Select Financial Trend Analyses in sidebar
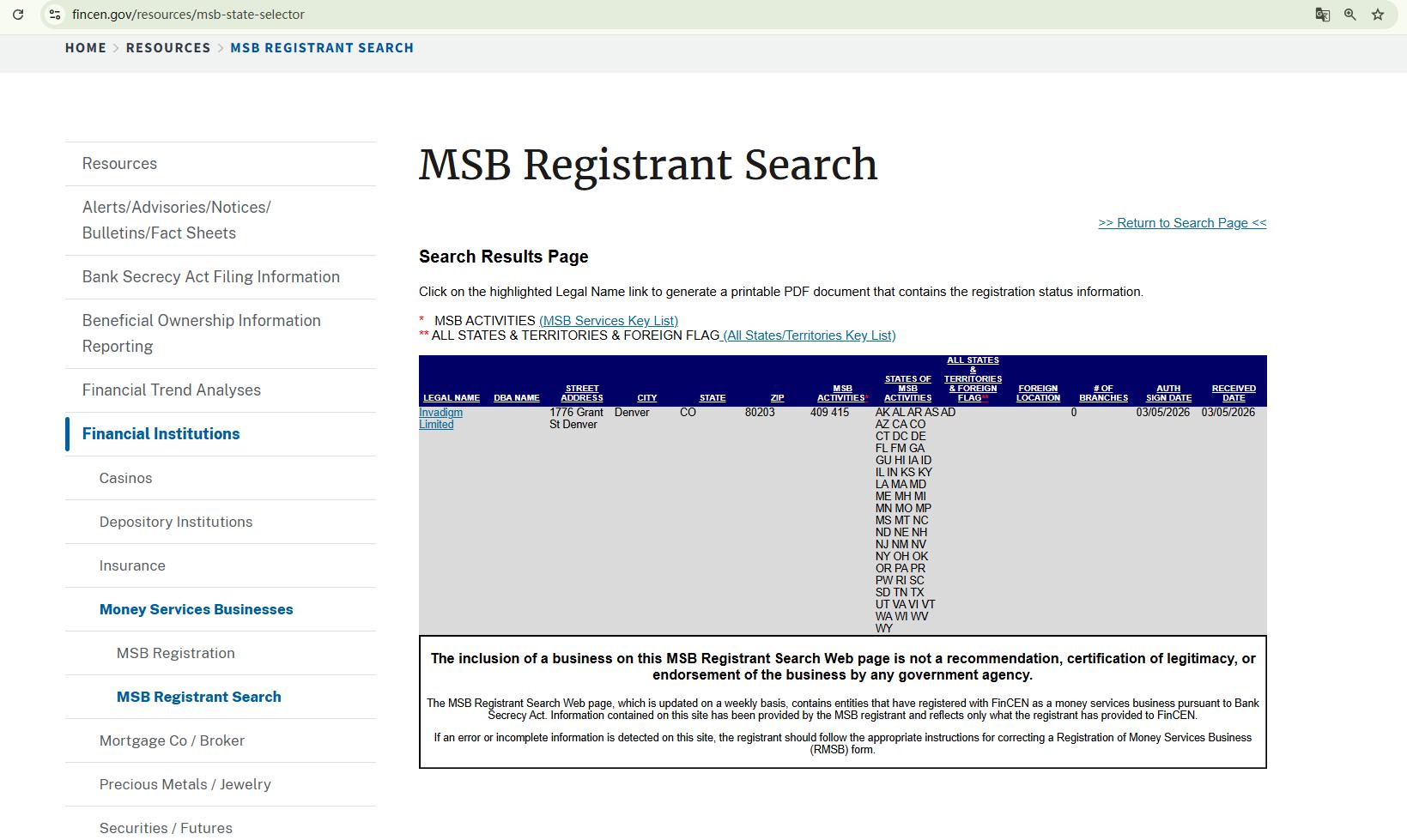 click(172, 390)
